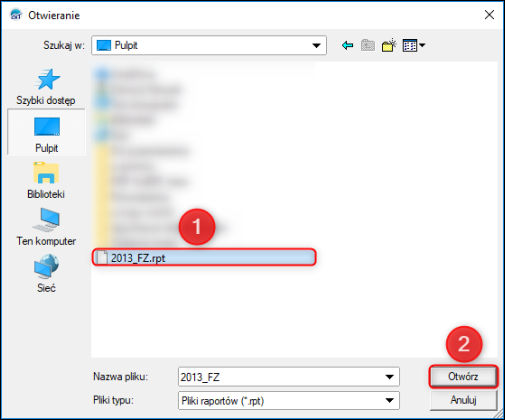Viewport: 505px width, 420px height.
Task: Create a new folder with toolbar icon
Action: pyautogui.click(x=389, y=45)
